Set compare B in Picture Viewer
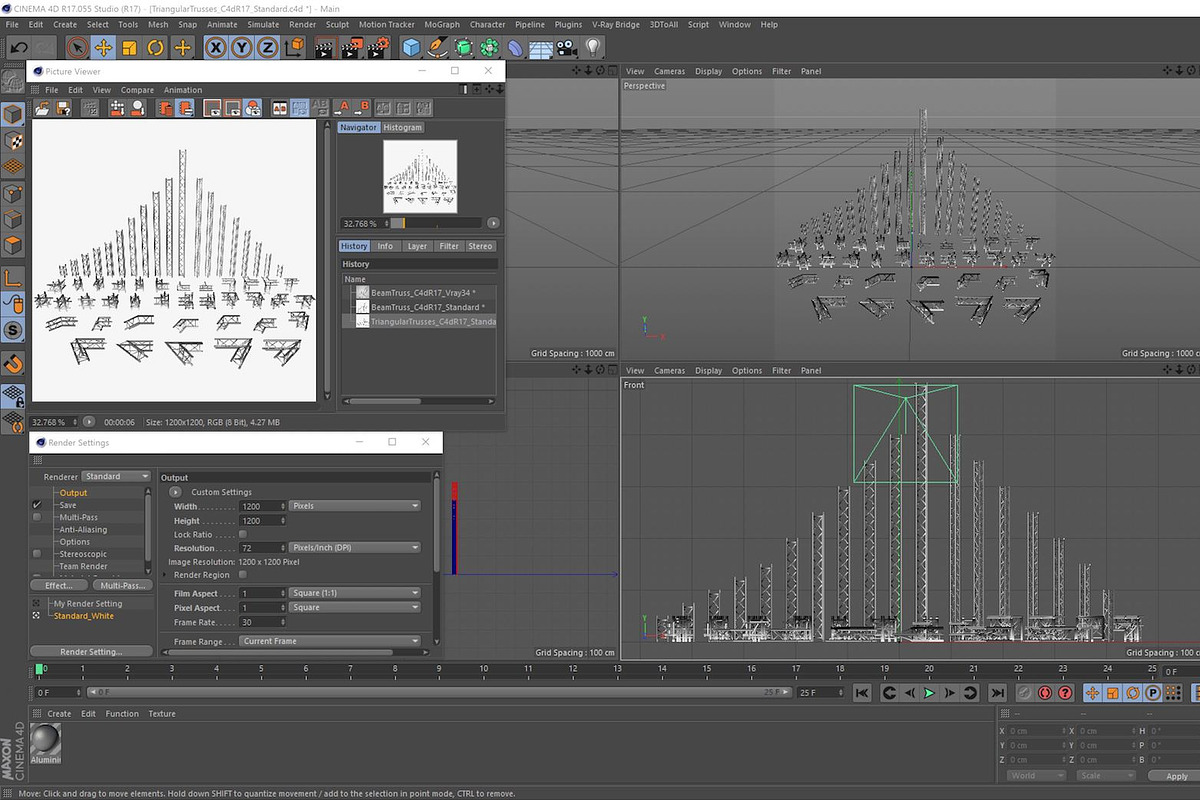Image resolution: width=1200 pixels, height=800 pixels. pyautogui.click(x=361, y=108)
